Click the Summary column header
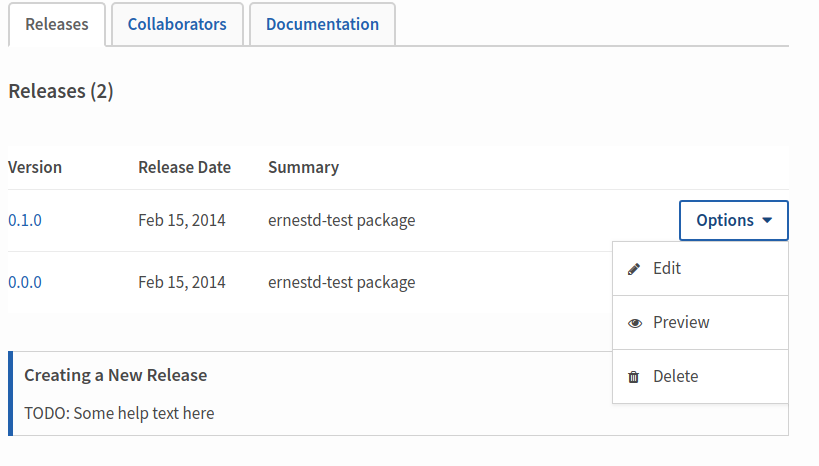 pos(303,168)
